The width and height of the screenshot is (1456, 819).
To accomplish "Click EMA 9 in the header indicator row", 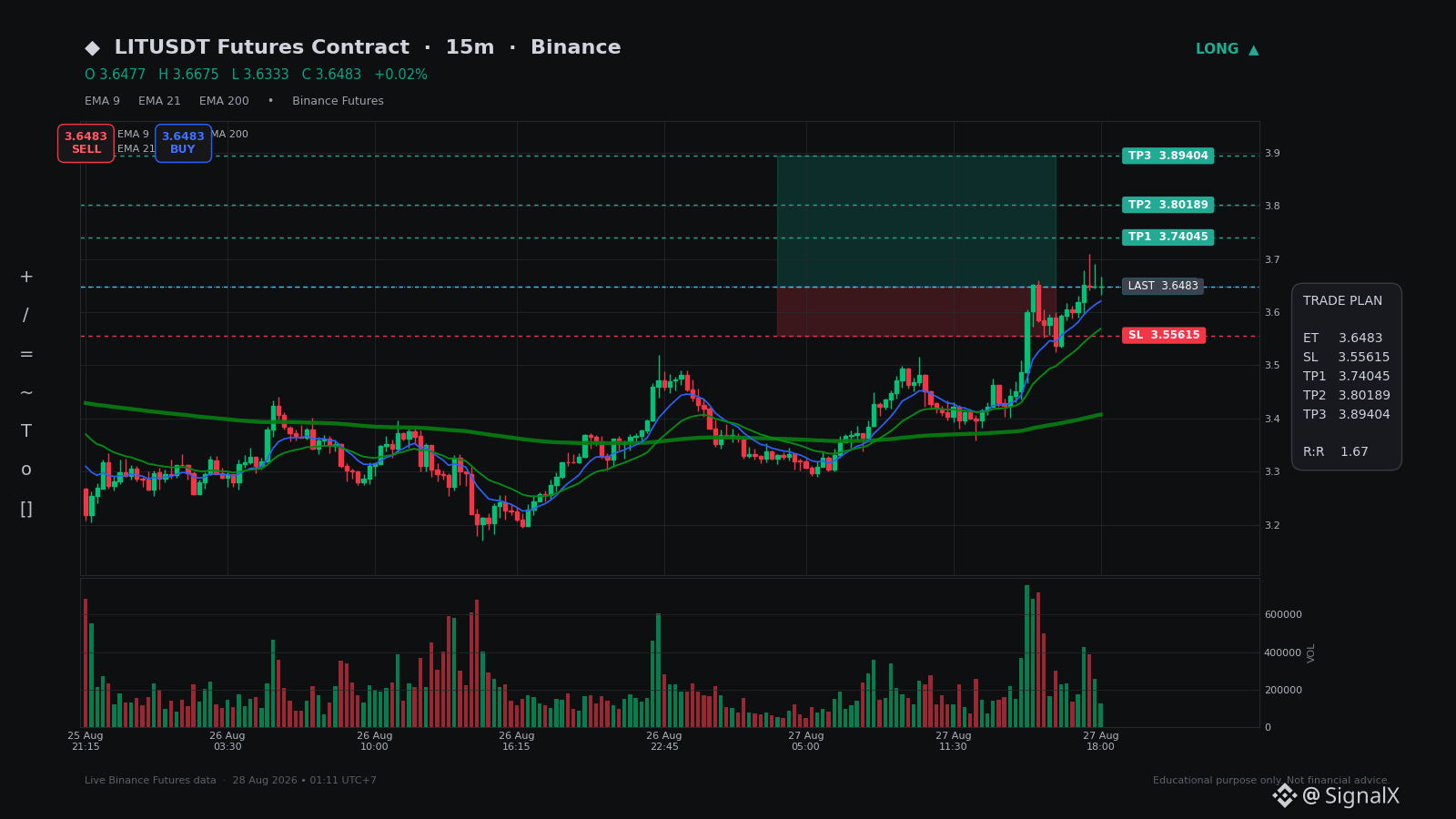I will click(x=102, y=101).
